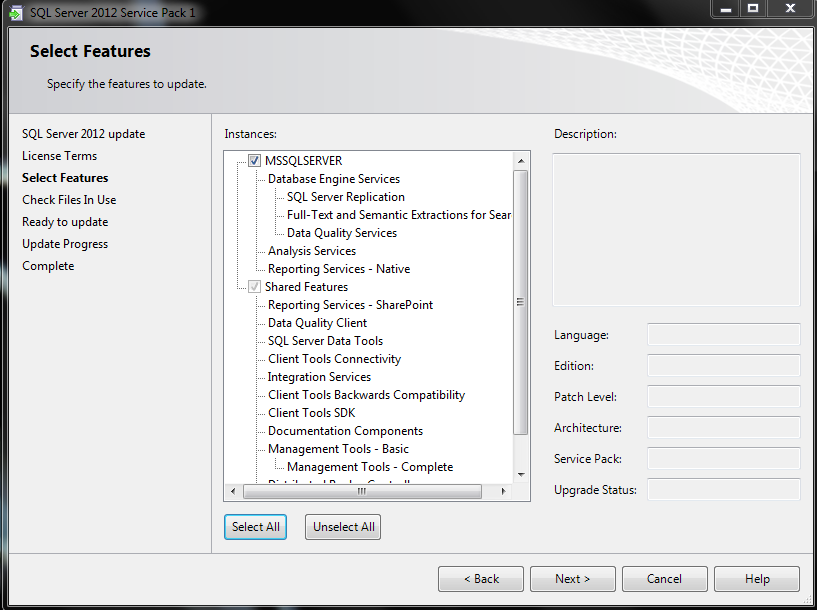Viewport: 817px width, 610px height.
Task: Click the Select All button
Action: coord(256,527)
